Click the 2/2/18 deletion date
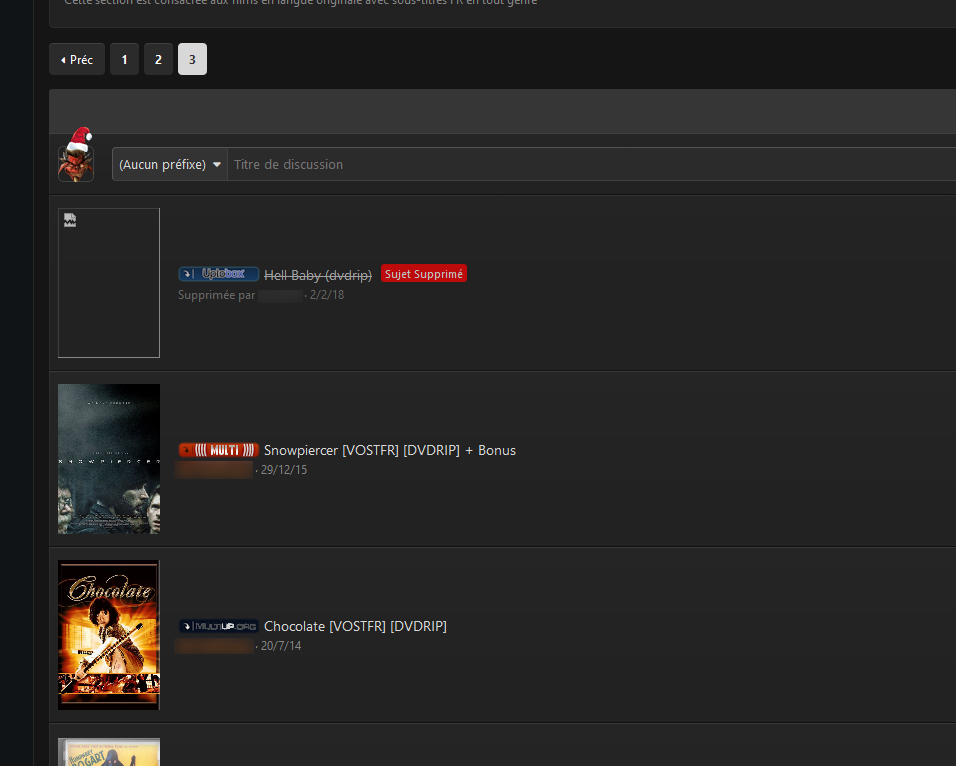This screenshot has width=956, height=766. coord(327,295)
